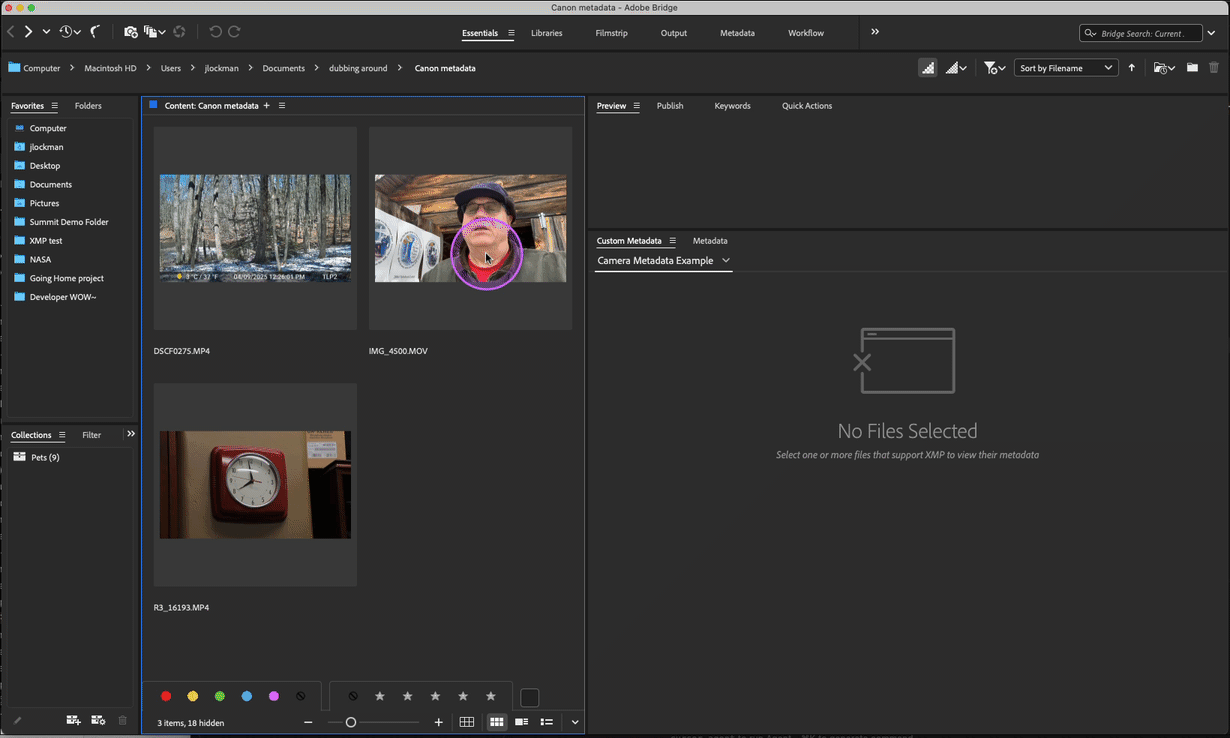Switch to the Filmstrip workspace

(x=611, y=33)
